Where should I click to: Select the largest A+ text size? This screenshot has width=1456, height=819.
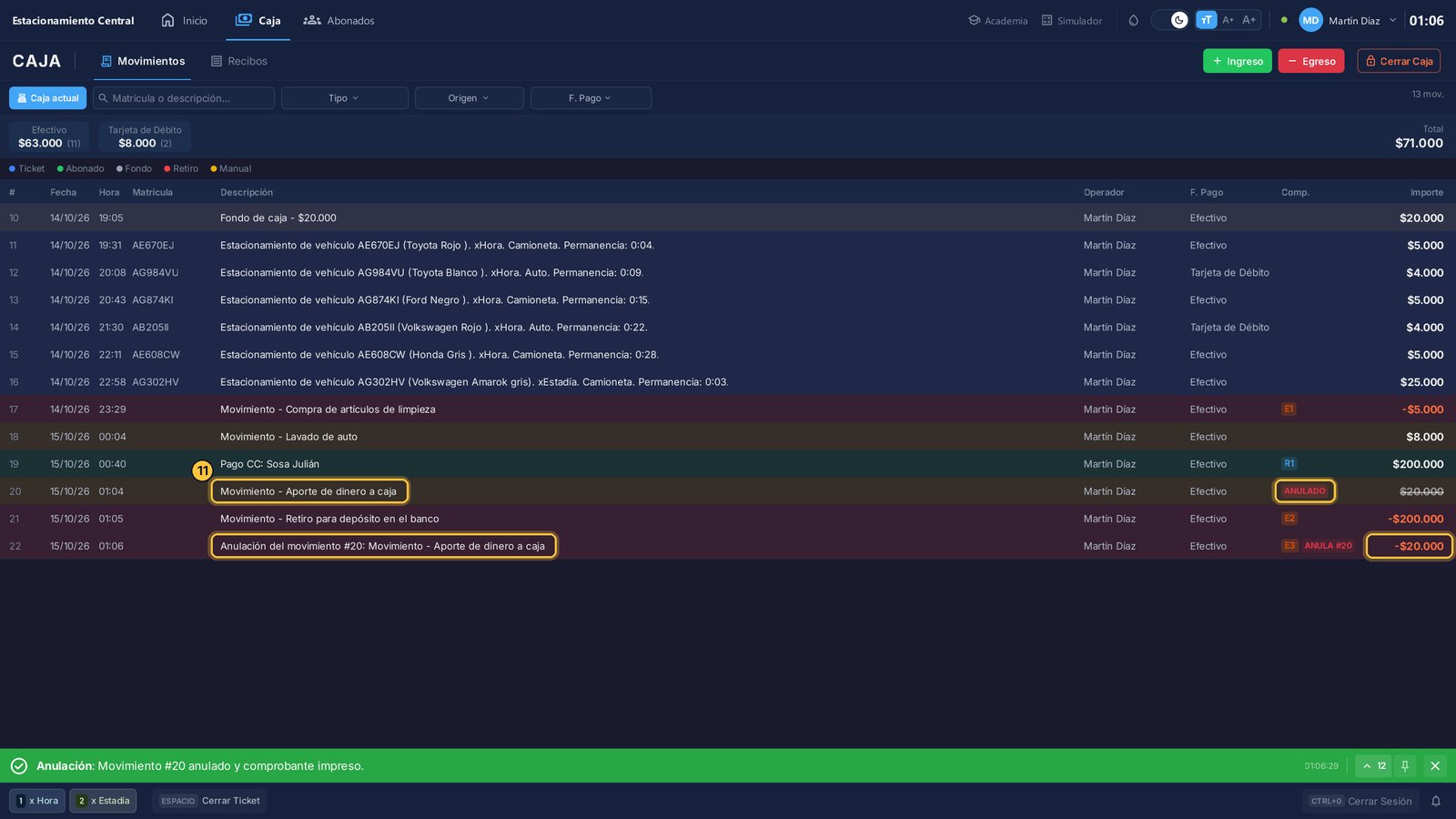coord(1249,20)
